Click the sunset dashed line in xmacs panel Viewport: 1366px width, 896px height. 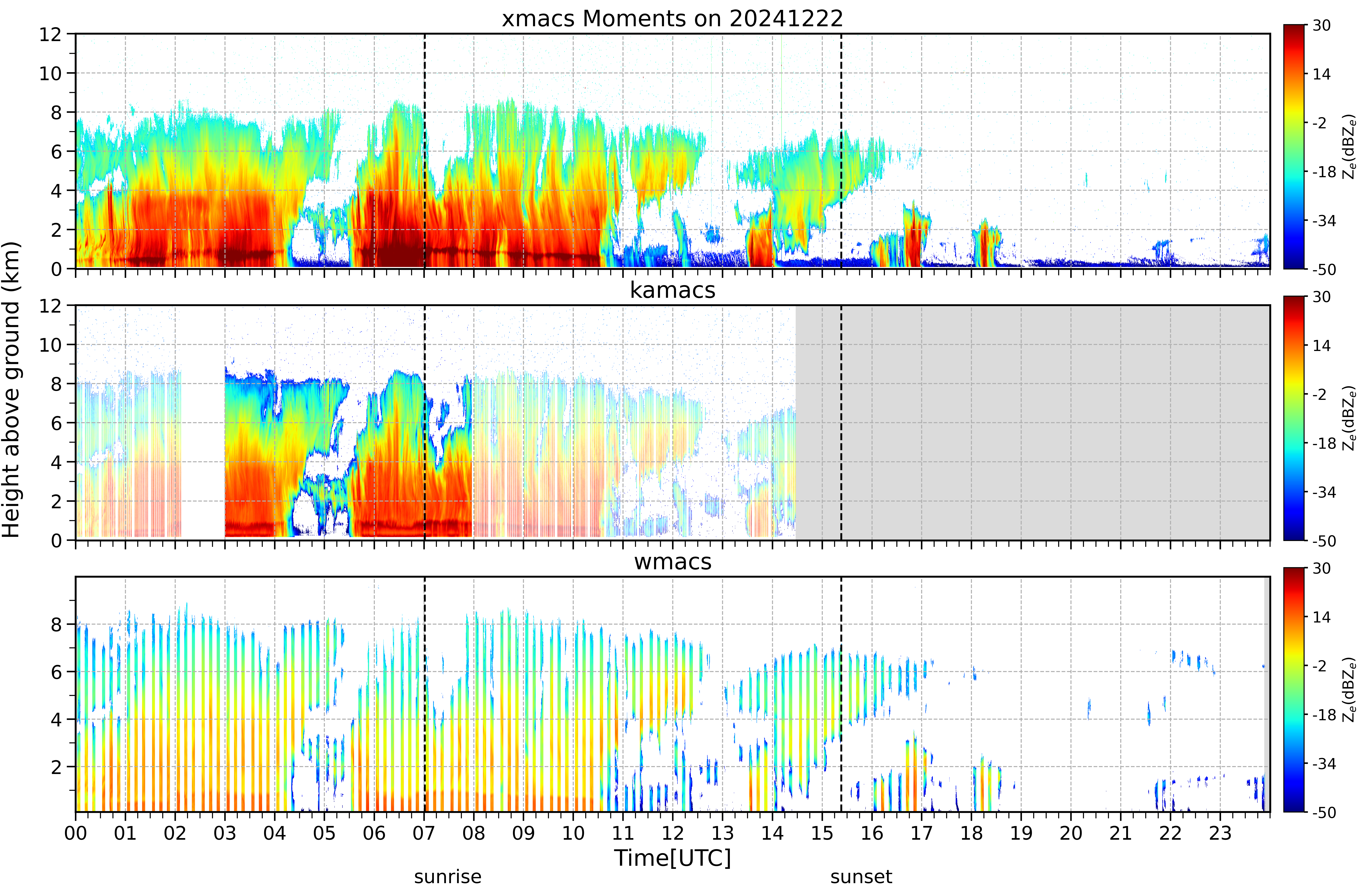pos(841,151)
